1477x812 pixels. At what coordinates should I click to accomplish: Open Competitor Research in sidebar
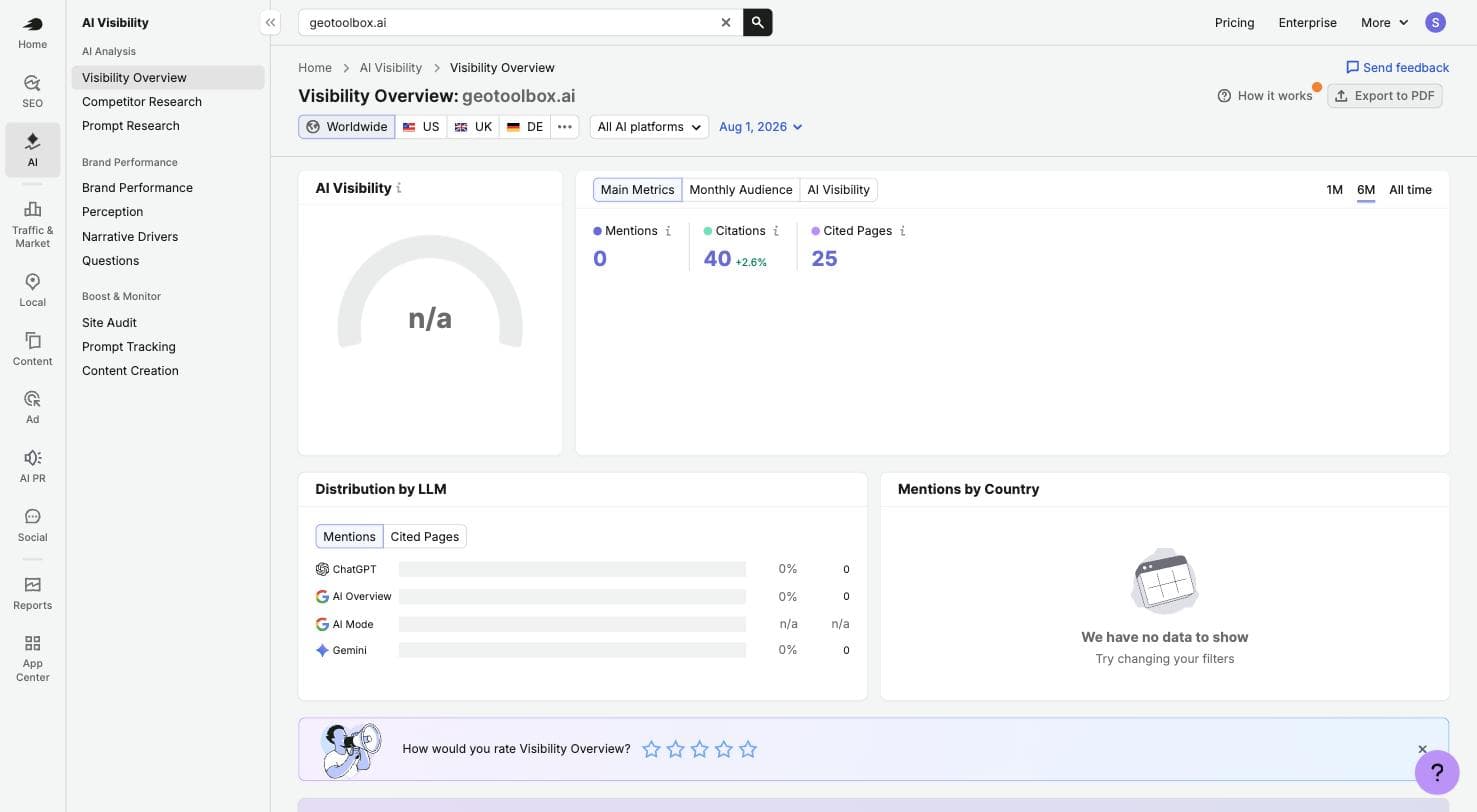pos(142,102)
